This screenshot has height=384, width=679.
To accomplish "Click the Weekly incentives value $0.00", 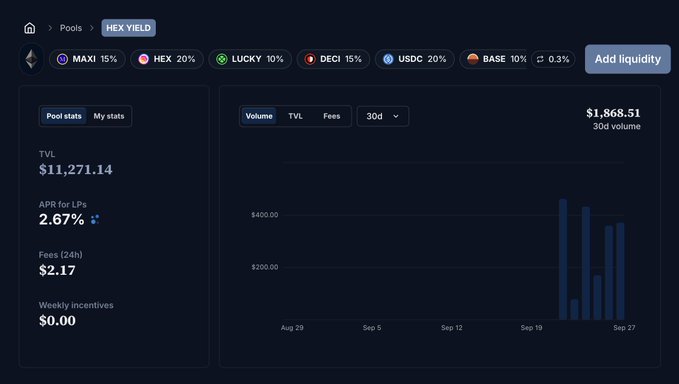I will (x=57, y=321).
